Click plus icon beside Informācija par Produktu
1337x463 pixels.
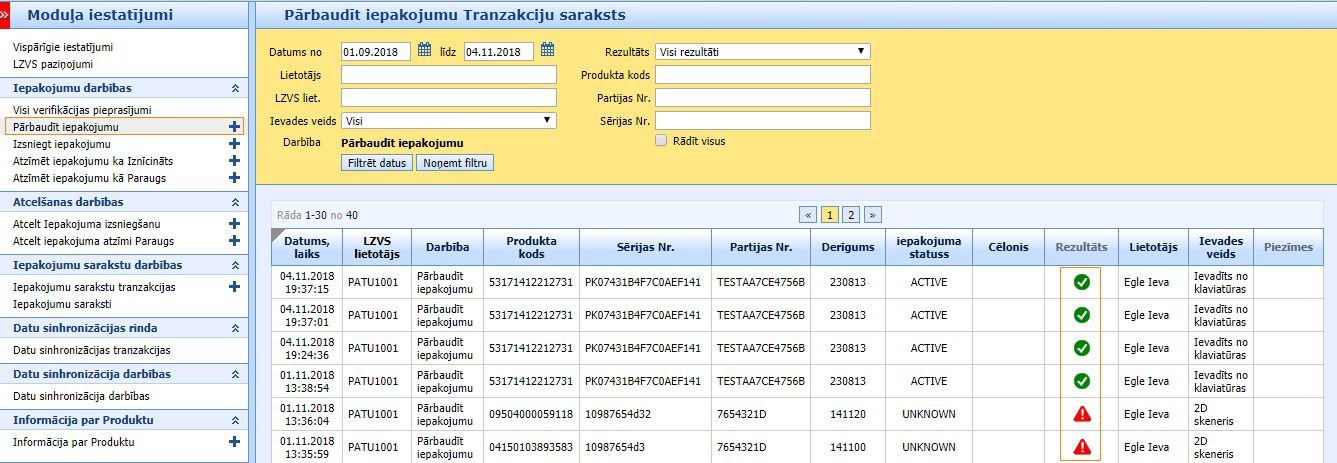click(235, 441)
